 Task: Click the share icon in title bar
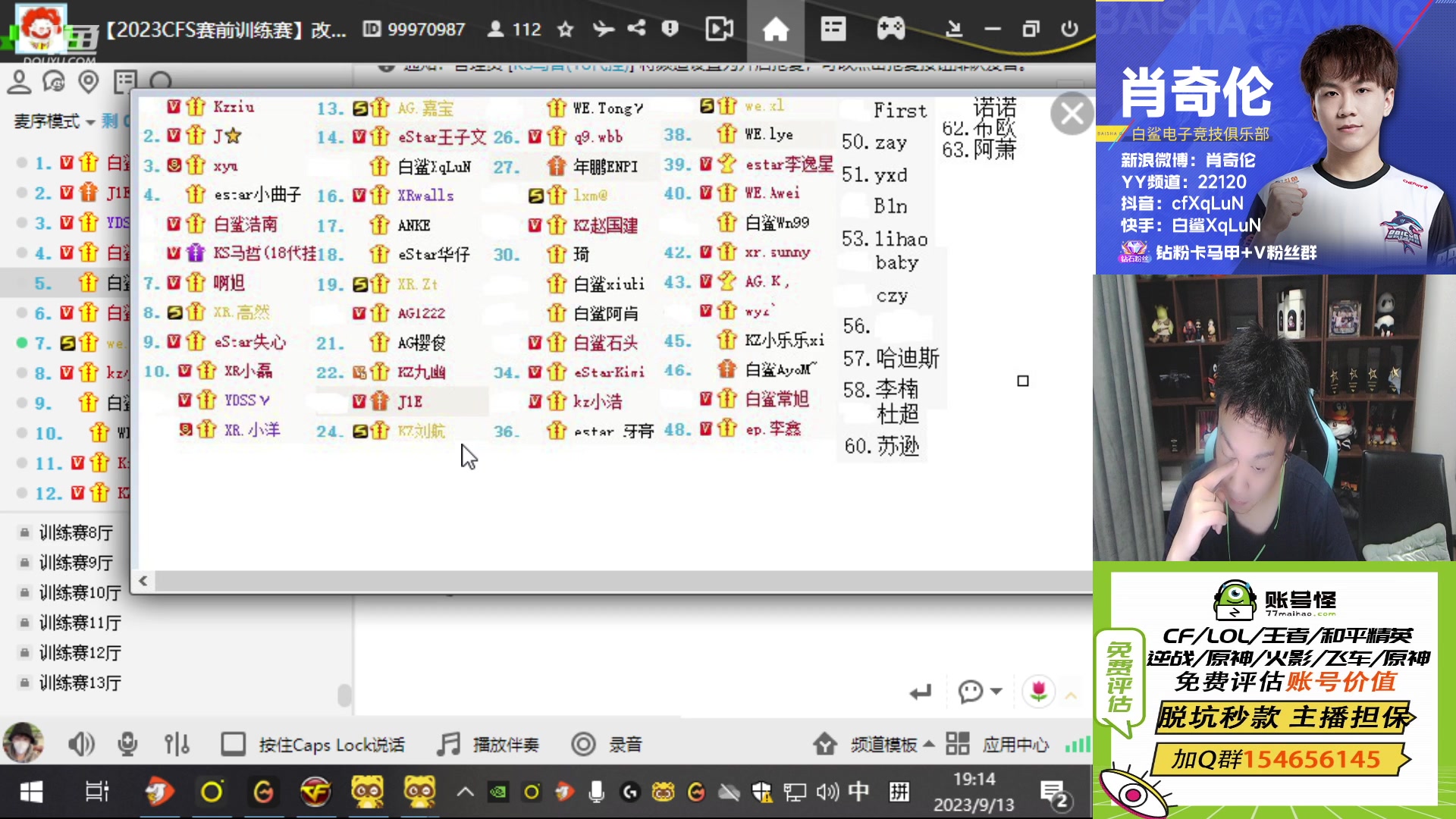coord(636,29)
